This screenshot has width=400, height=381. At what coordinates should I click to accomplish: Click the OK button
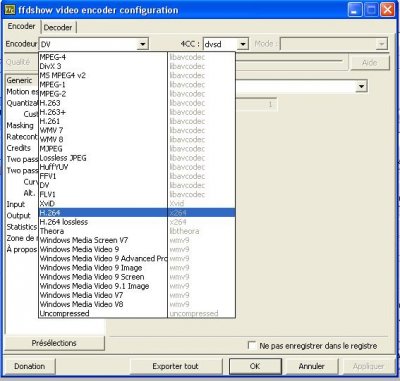coord(255,366)
